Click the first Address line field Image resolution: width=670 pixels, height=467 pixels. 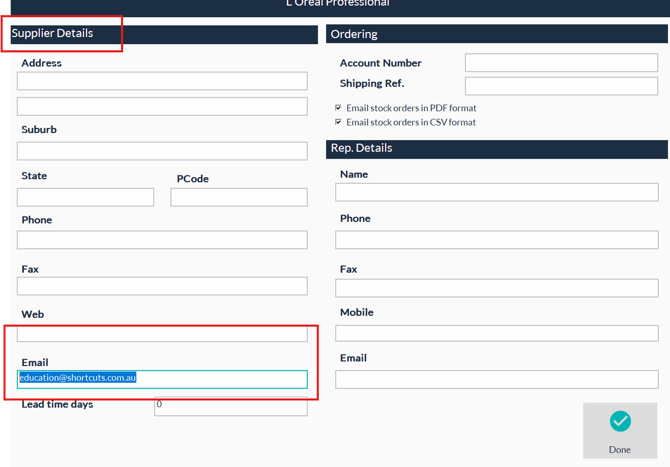pos(162,81)
